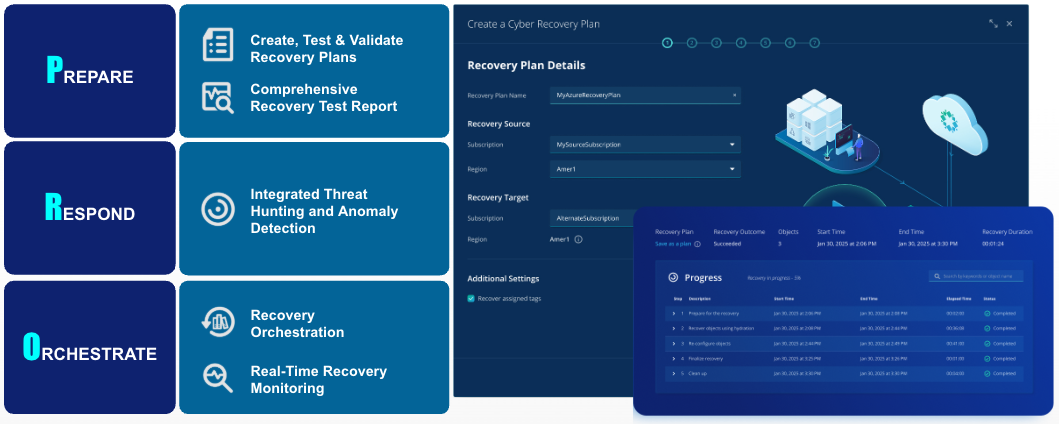Click the Save as a plan link
The height and width of the screenshot is (424, 1059).
click(673, 244)
